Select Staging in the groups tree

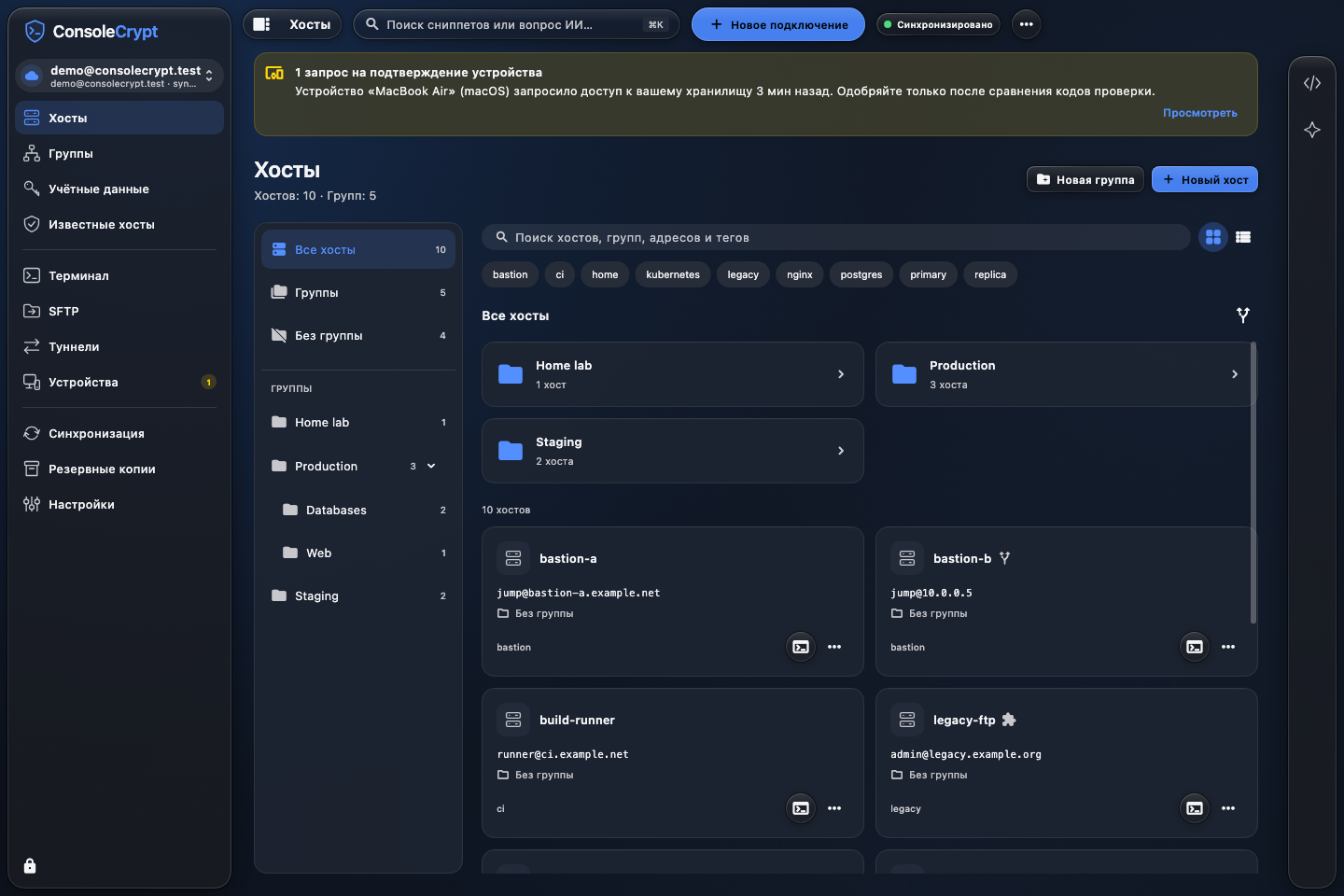click(x=358, y=595)
